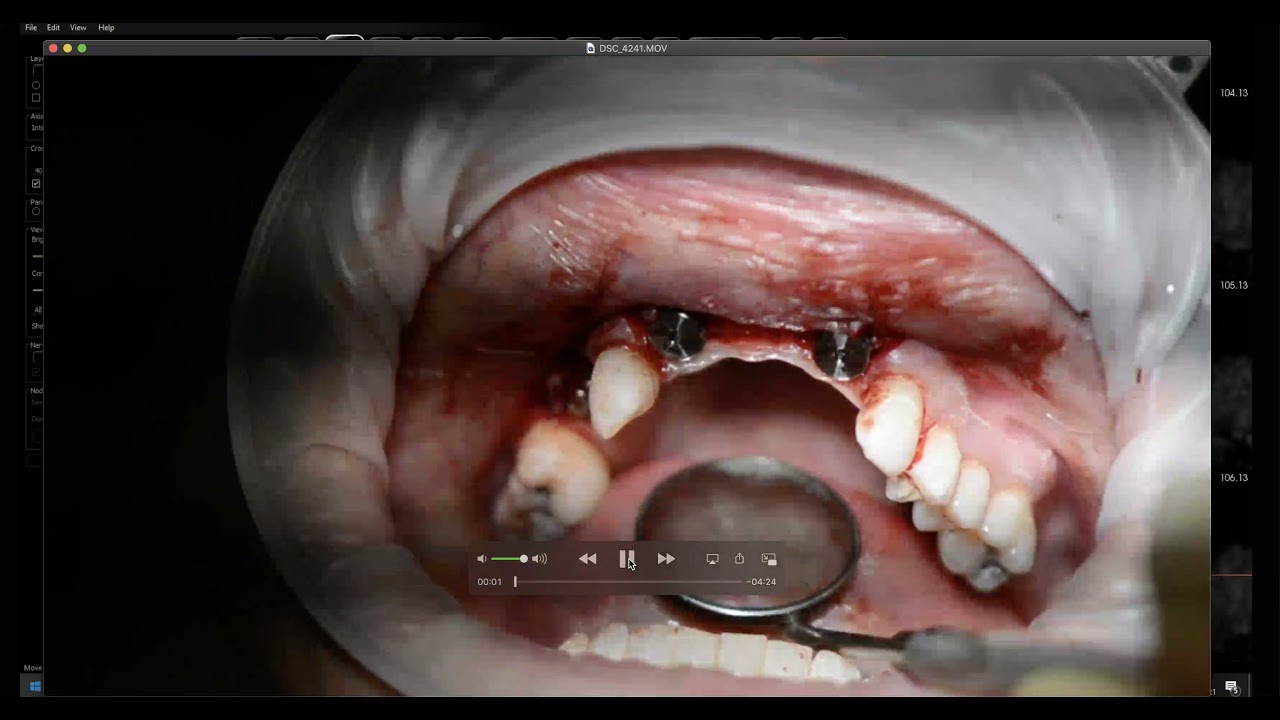Click the elapsed time 00:01

490,582
